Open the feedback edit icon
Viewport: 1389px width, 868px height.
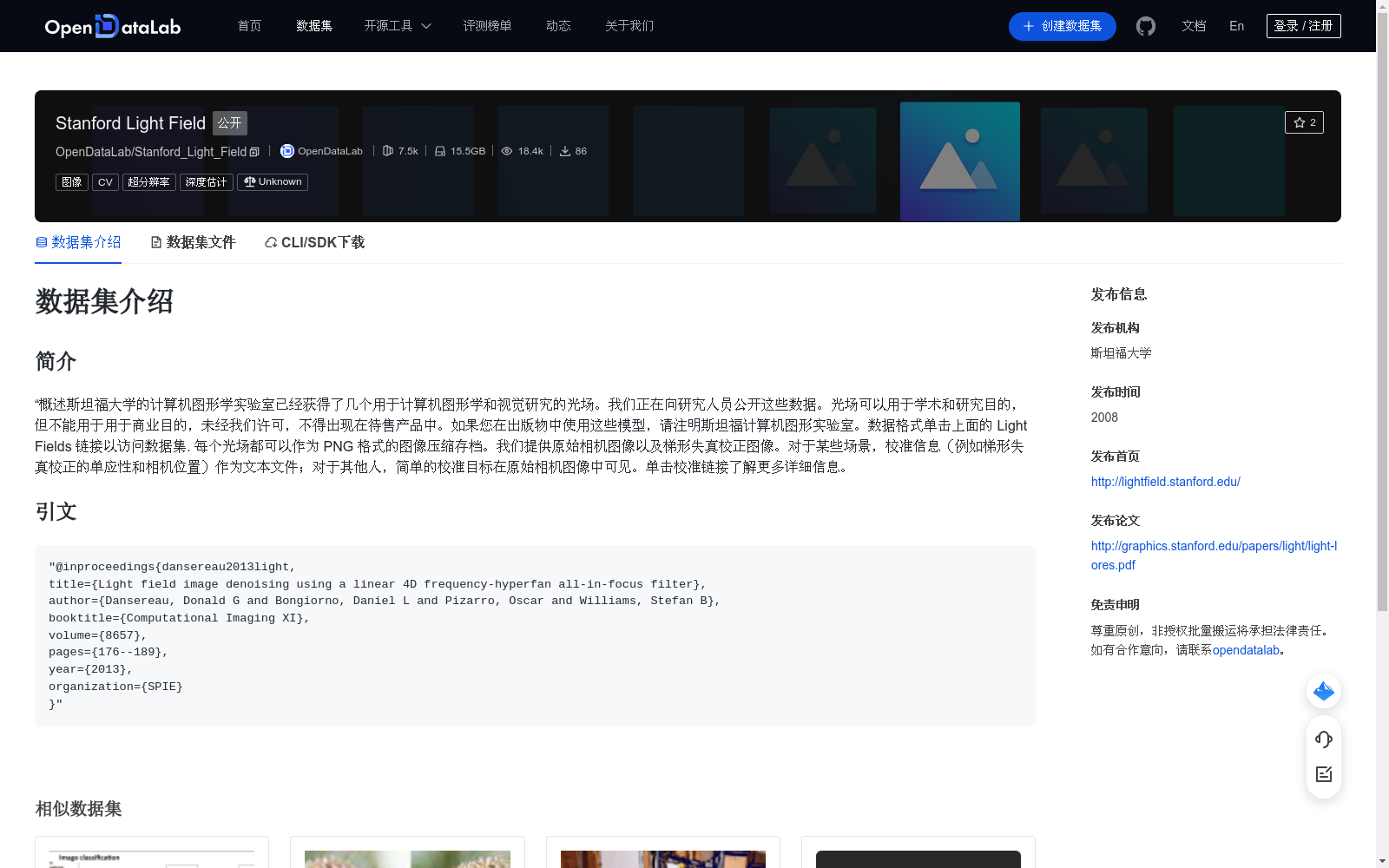[1324, 774]
